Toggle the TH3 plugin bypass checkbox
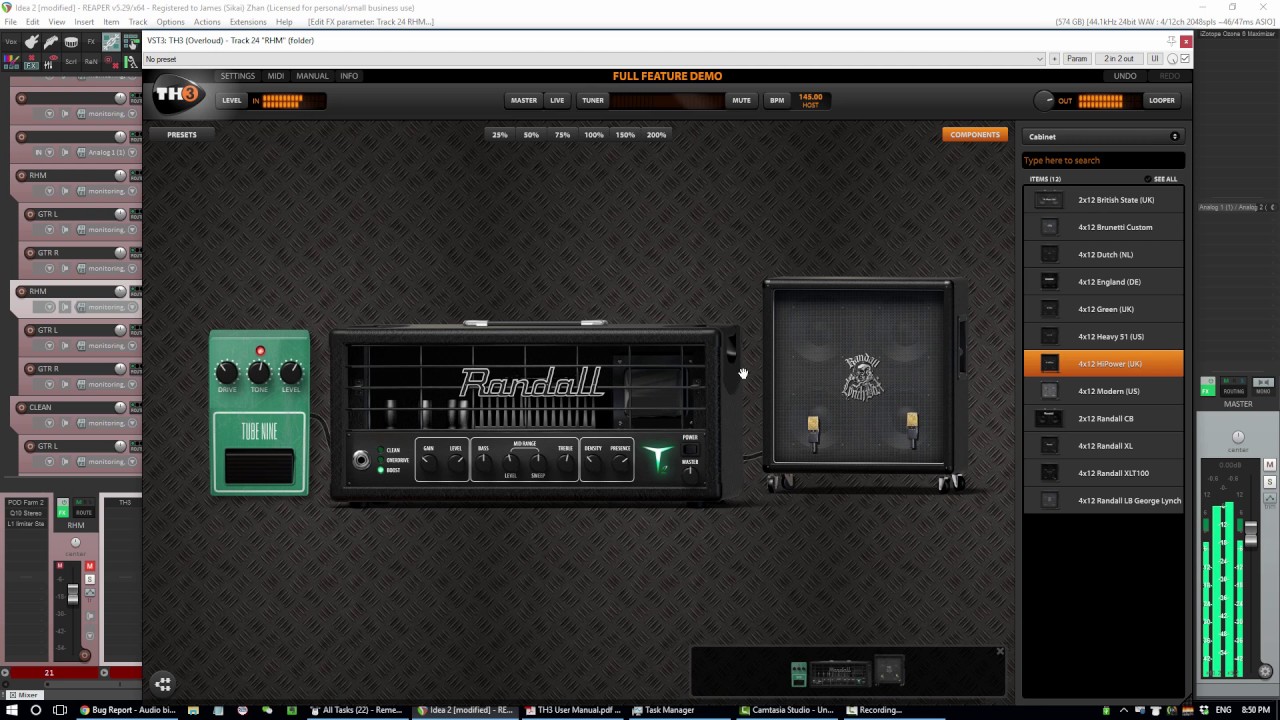 coord(1185,59)
